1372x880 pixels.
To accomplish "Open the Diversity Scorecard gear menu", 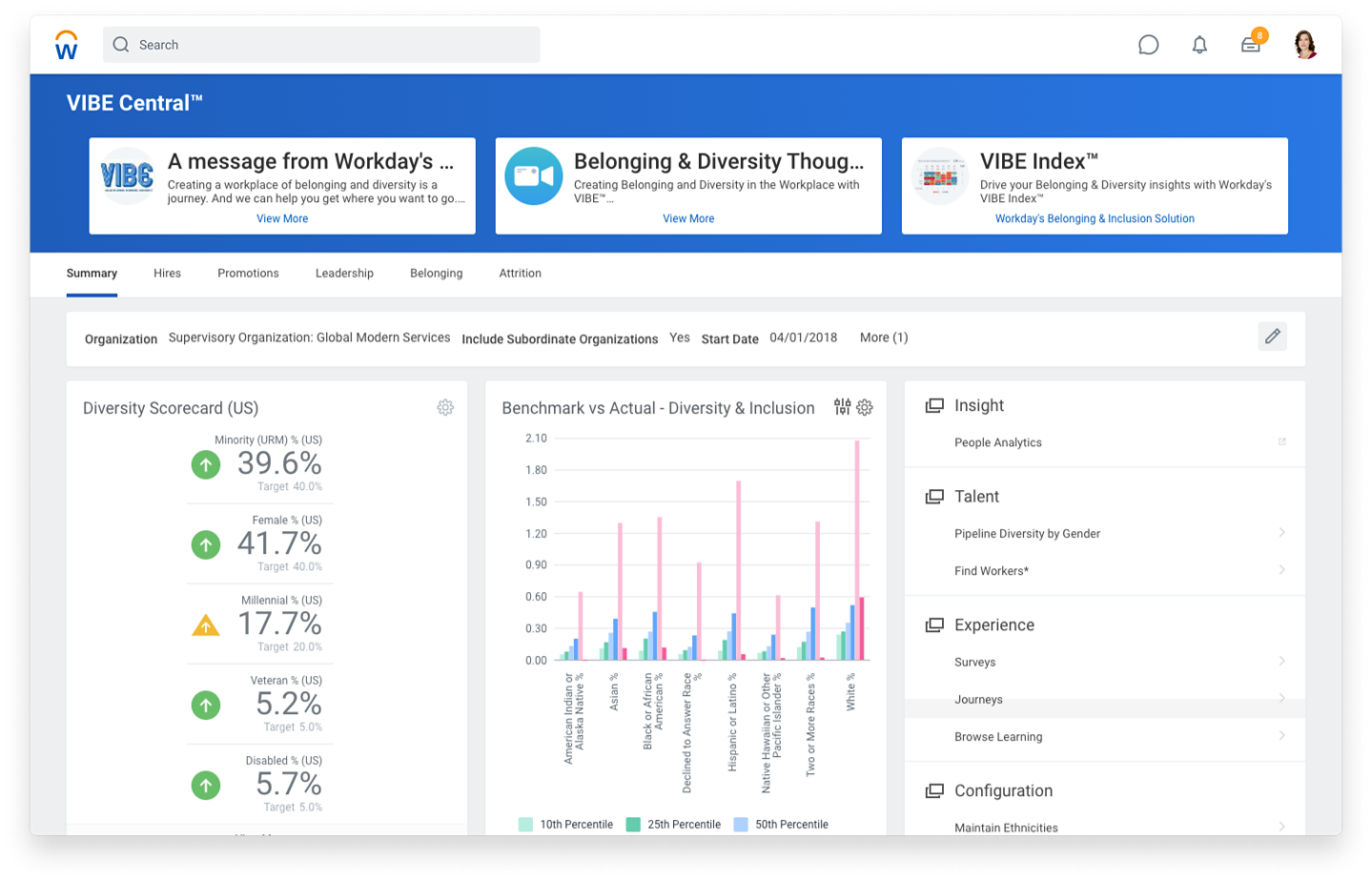I will point(445,407).
